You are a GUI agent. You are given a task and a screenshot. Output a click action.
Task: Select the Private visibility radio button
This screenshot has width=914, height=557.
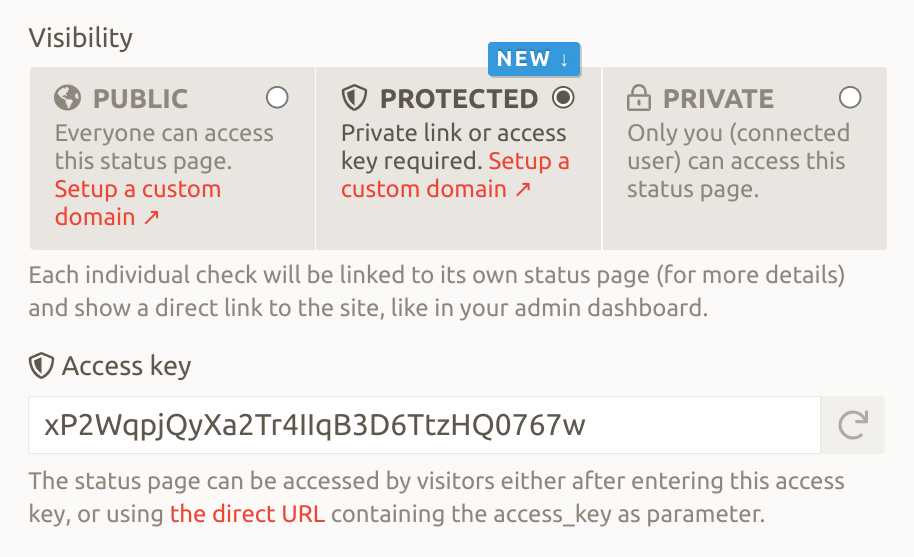pyautogui.click(x=850, y=97)
